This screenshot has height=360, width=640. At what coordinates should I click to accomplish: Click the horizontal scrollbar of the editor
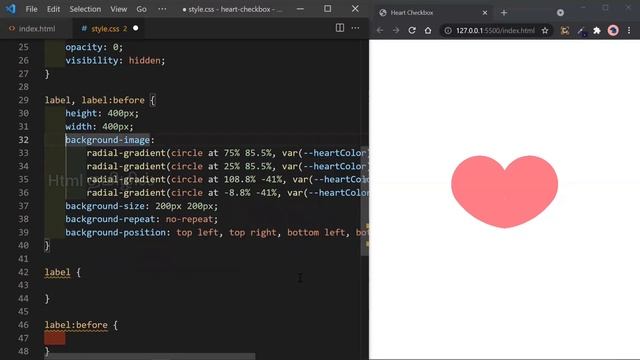tap(149, 356)
